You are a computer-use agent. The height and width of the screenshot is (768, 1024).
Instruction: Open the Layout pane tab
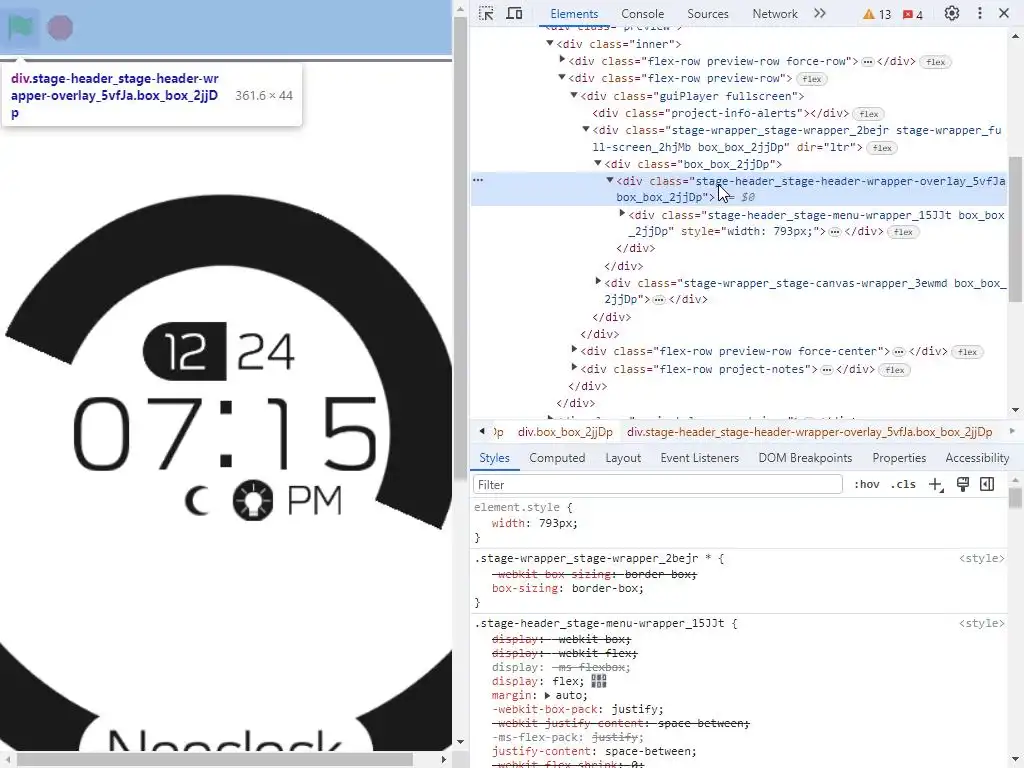pos(623,458)
